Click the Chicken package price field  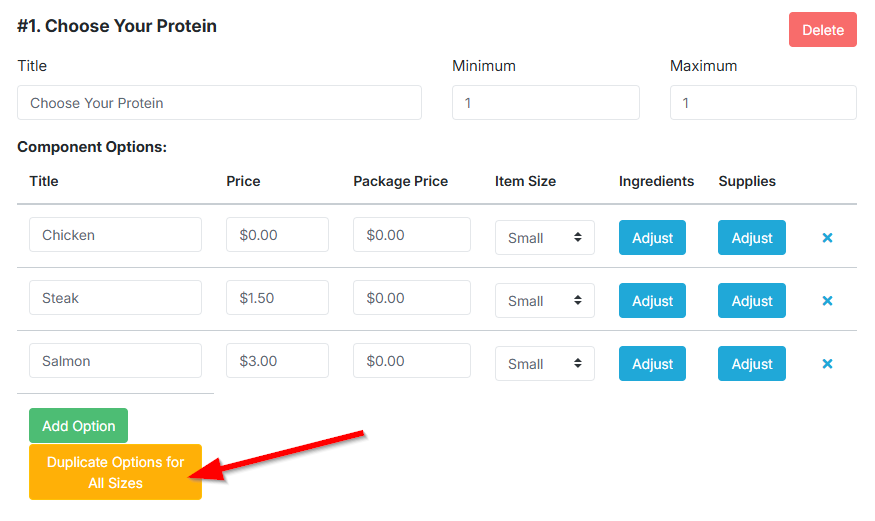click(x=412, y=235)
